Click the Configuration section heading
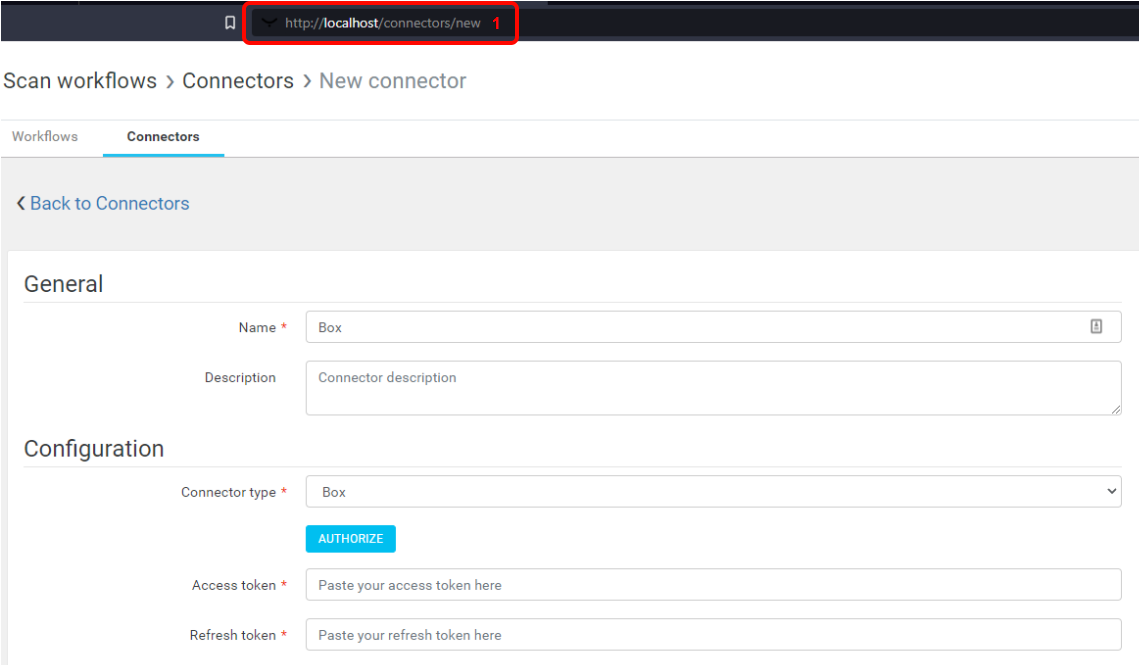 pyautogui.click(x=94, y=449)
